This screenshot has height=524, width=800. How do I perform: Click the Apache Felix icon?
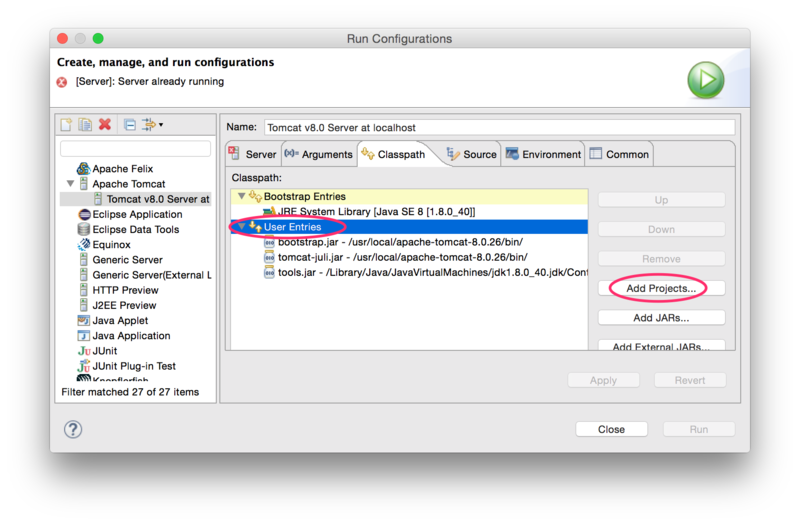click(x=83, y=168)
